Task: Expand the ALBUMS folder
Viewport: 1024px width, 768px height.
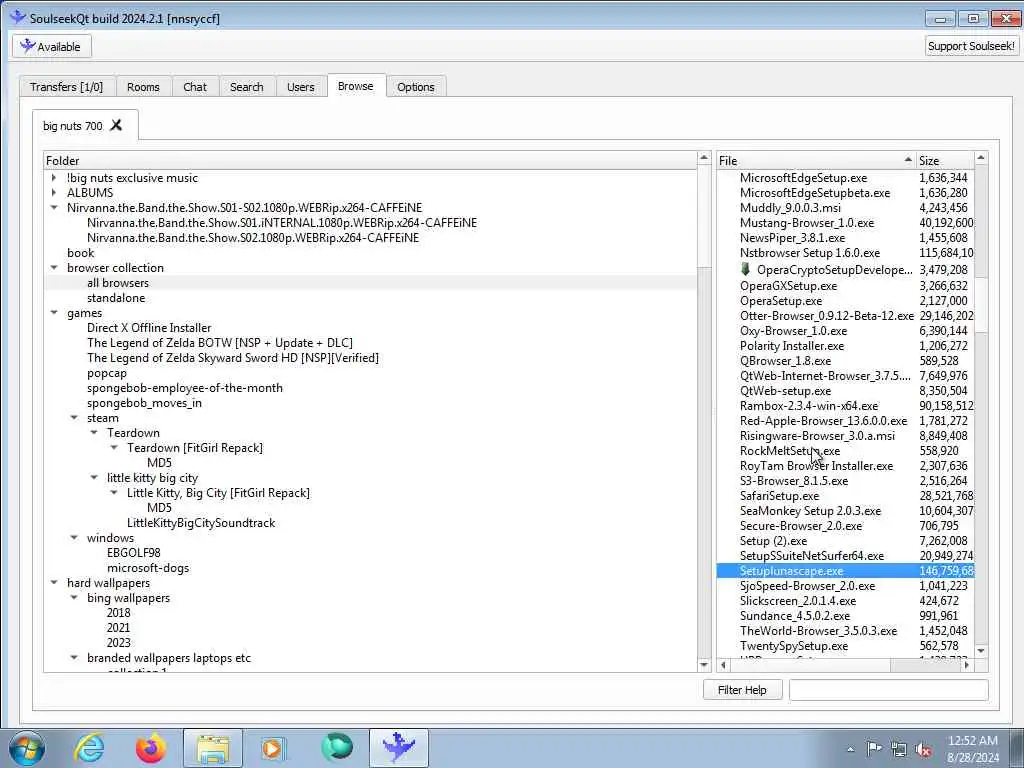Action: click(54, 193)
